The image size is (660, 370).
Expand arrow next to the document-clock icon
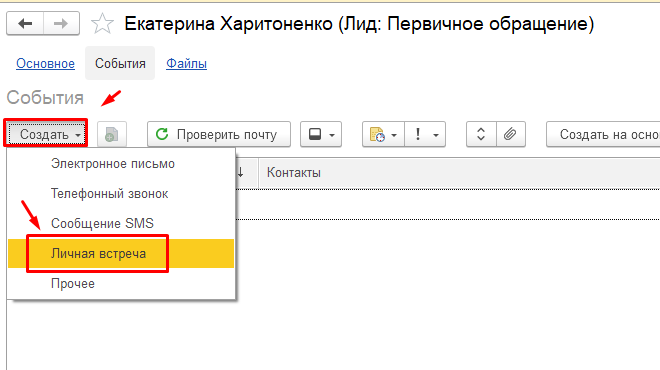(x=394, y=135)
